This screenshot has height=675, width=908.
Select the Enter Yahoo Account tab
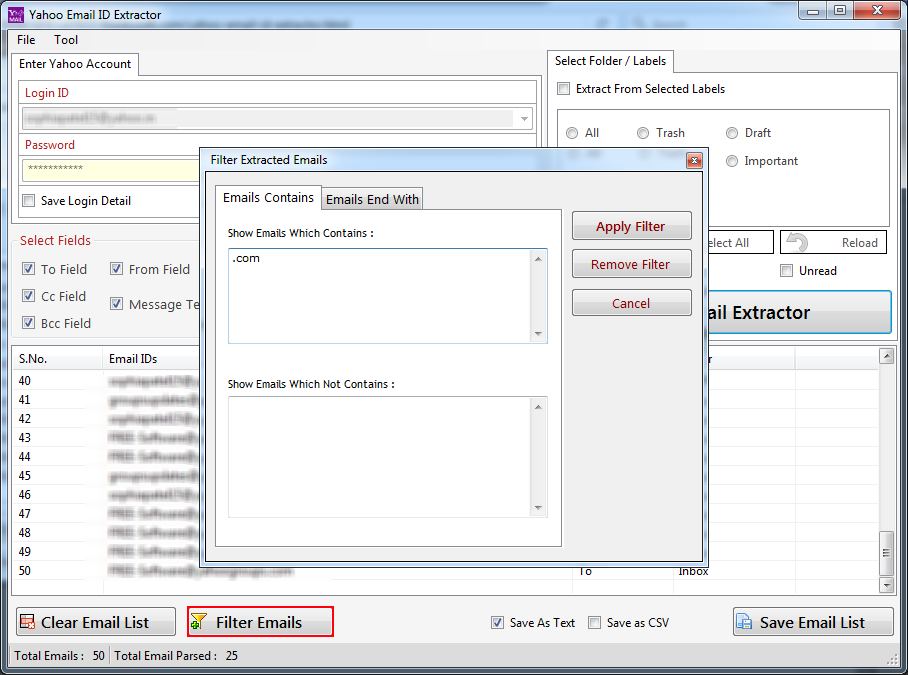75,64
